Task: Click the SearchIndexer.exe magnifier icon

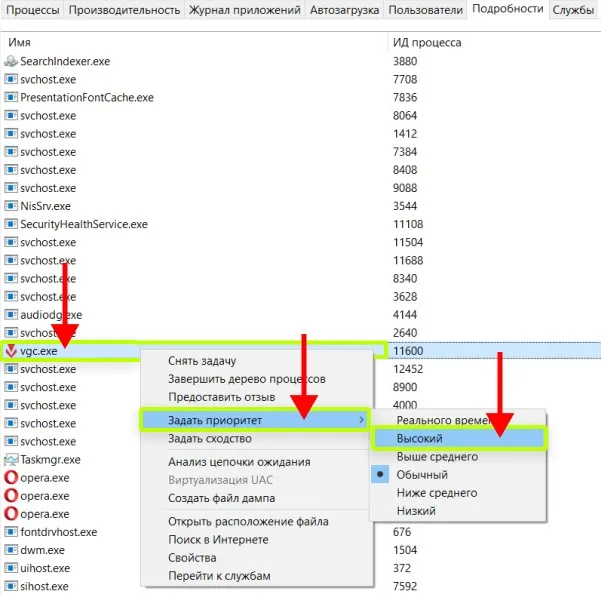Action: 11,61
